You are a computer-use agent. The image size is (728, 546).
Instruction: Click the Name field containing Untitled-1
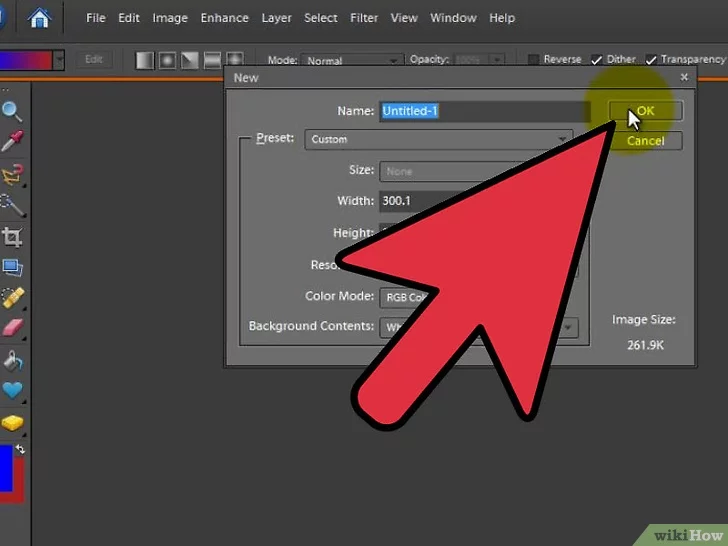(485, 111)
